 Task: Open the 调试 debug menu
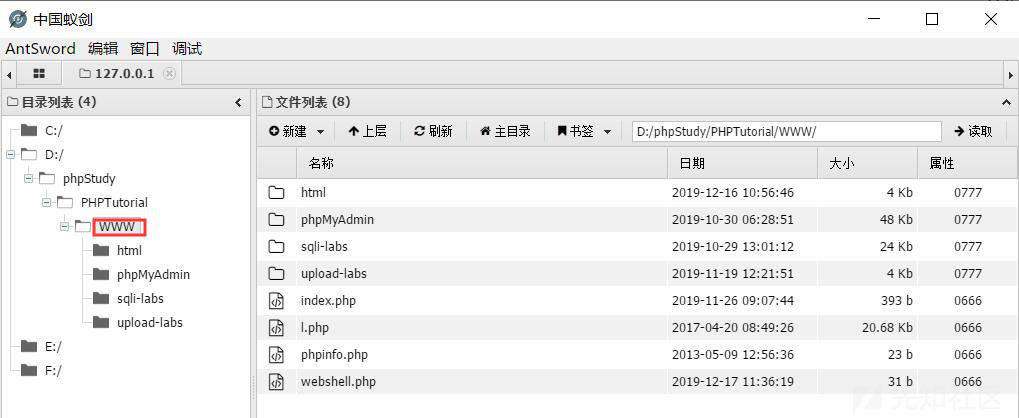coord(187,48)
